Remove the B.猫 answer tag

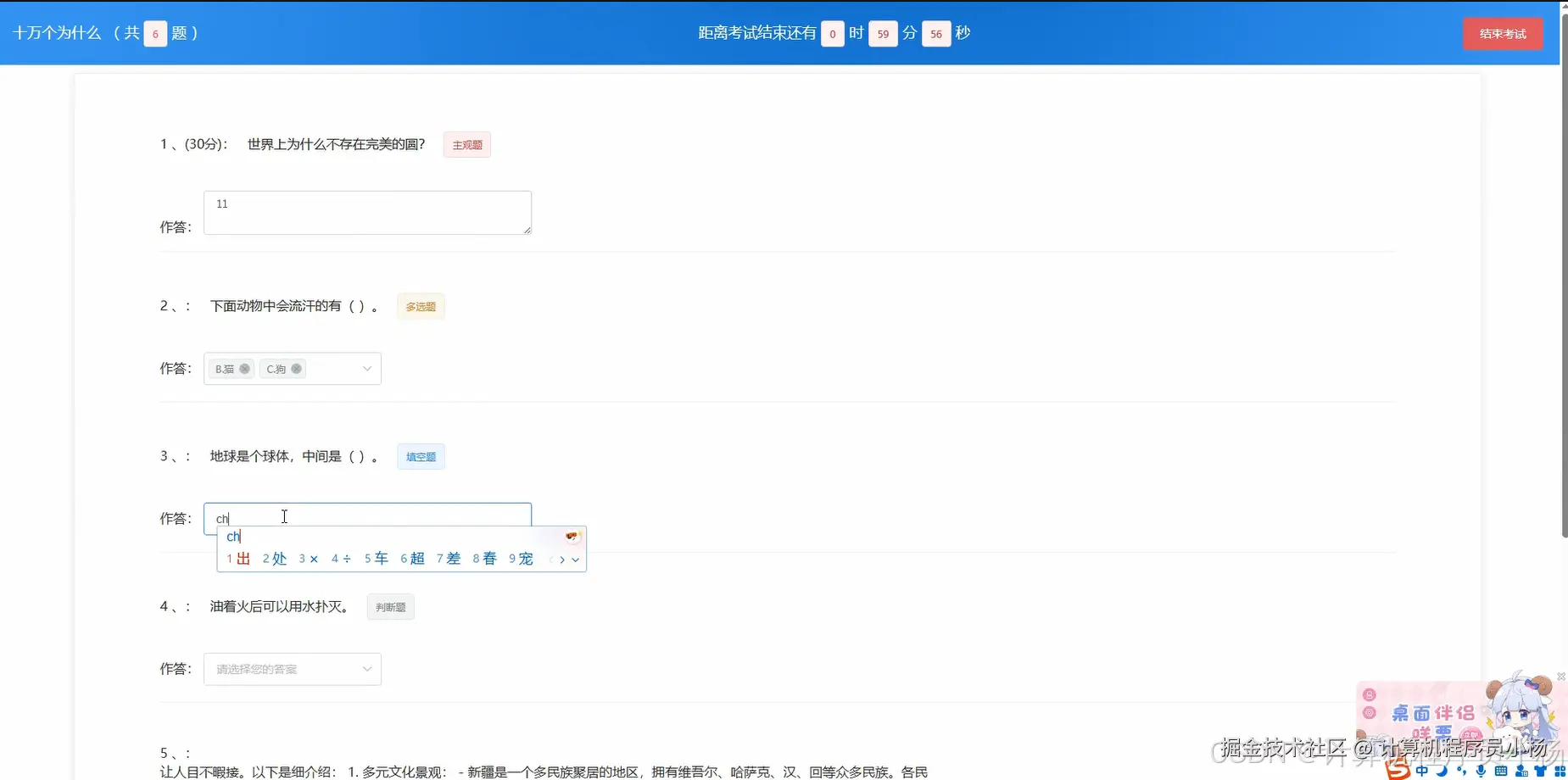coord(244,368)
